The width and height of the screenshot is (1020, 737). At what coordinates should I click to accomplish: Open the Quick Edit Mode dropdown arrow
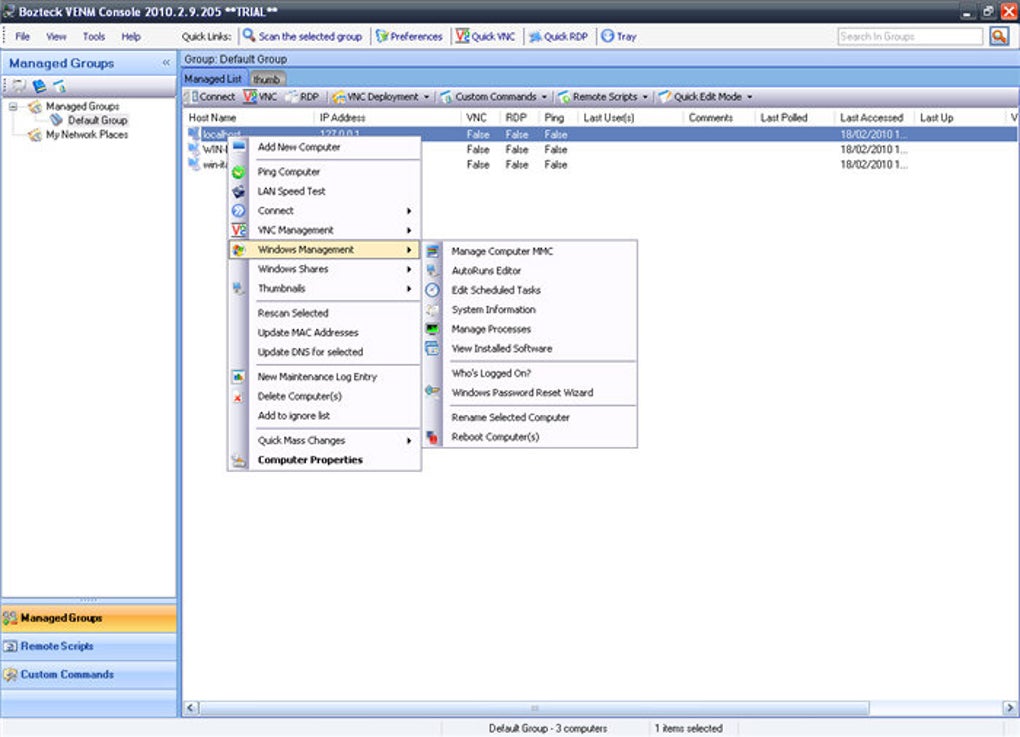(x=749, y=97)
